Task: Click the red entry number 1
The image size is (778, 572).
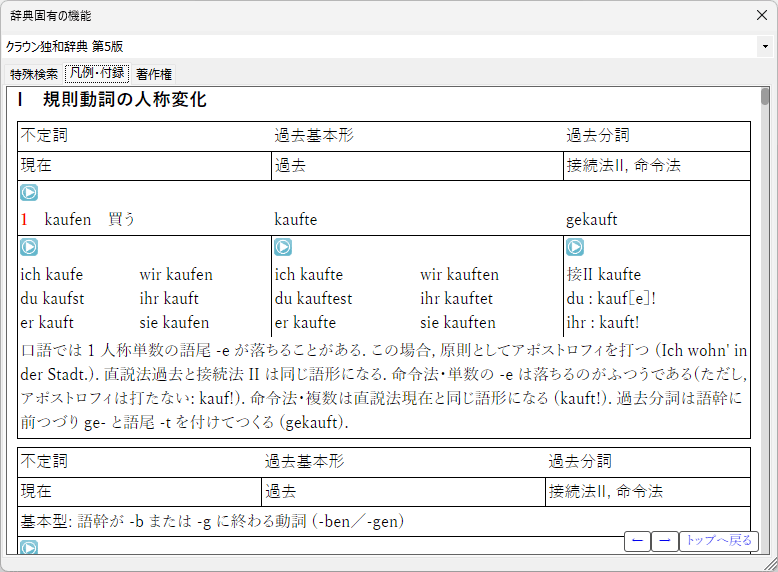Action: [x=25, y=220]
